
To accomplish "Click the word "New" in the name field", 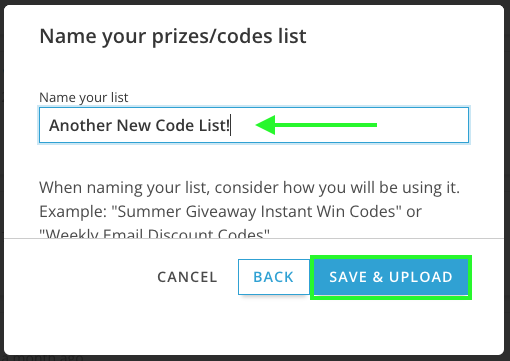I will (x=134, y=126).
